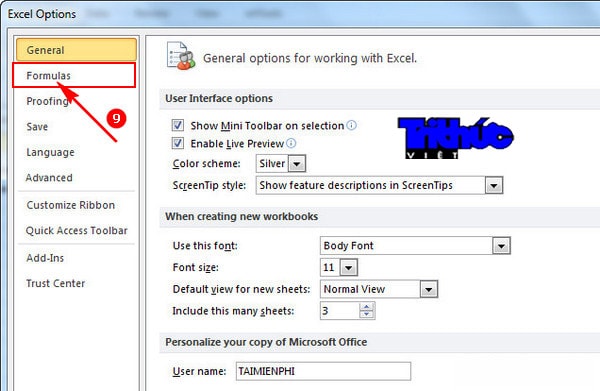Image resolution: width=600 pixels, height=391 pixels.
Task: Click the Show feature descriptions in ScreenTips field
Action: point(371,186)
